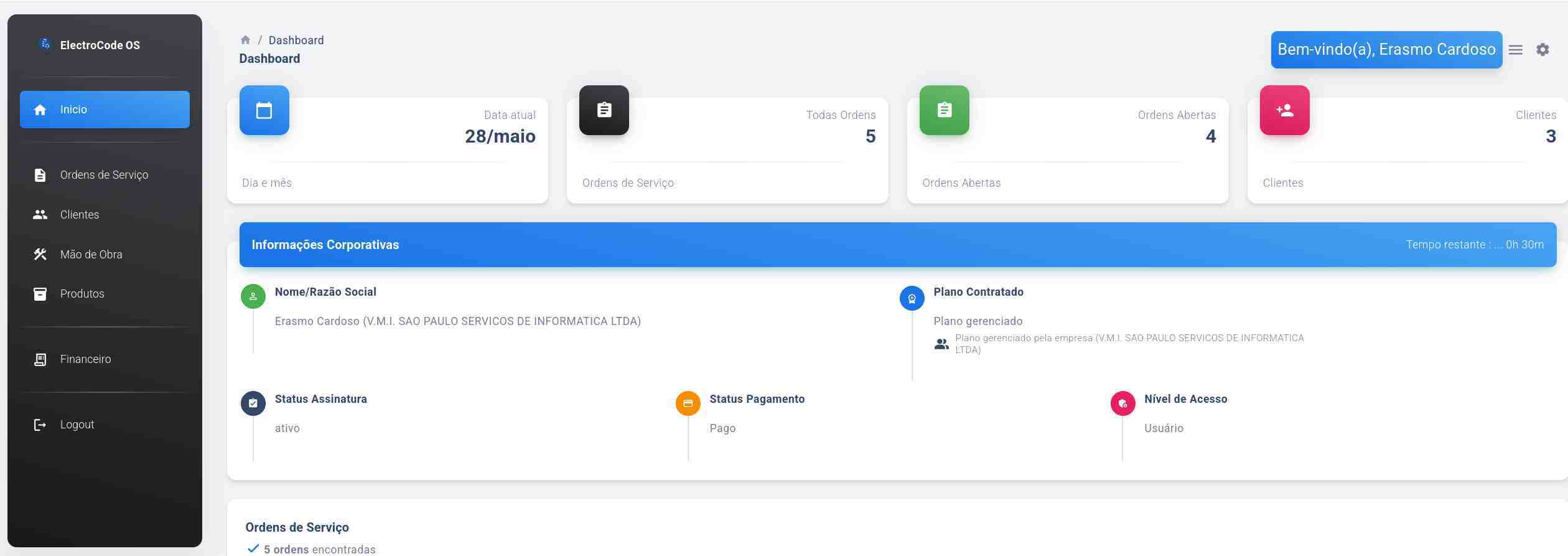Open the settings gear icon
This screenshot has height=556, width=1568.
pyautogui.click(x=1542, y=50)
